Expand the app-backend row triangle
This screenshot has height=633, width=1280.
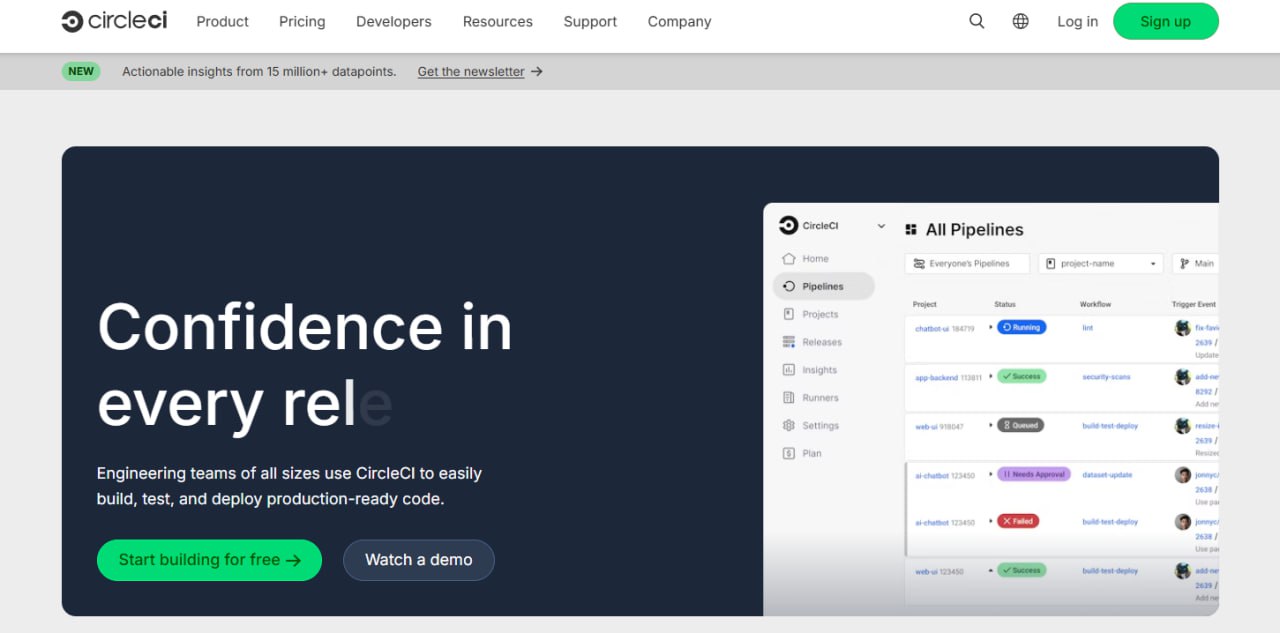(x=991, y=377)
